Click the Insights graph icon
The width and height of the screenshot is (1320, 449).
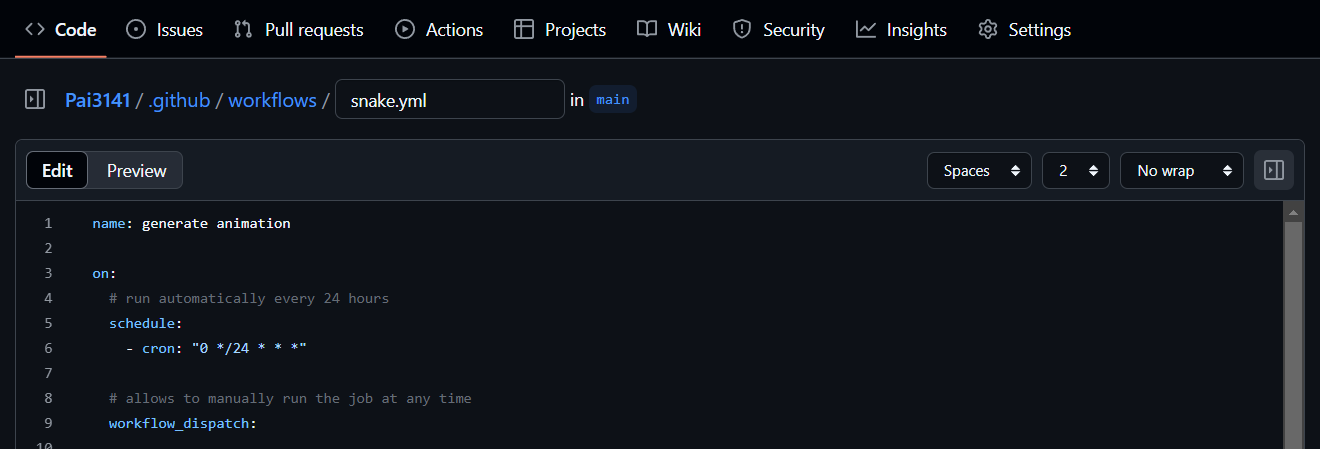[866, 30]
